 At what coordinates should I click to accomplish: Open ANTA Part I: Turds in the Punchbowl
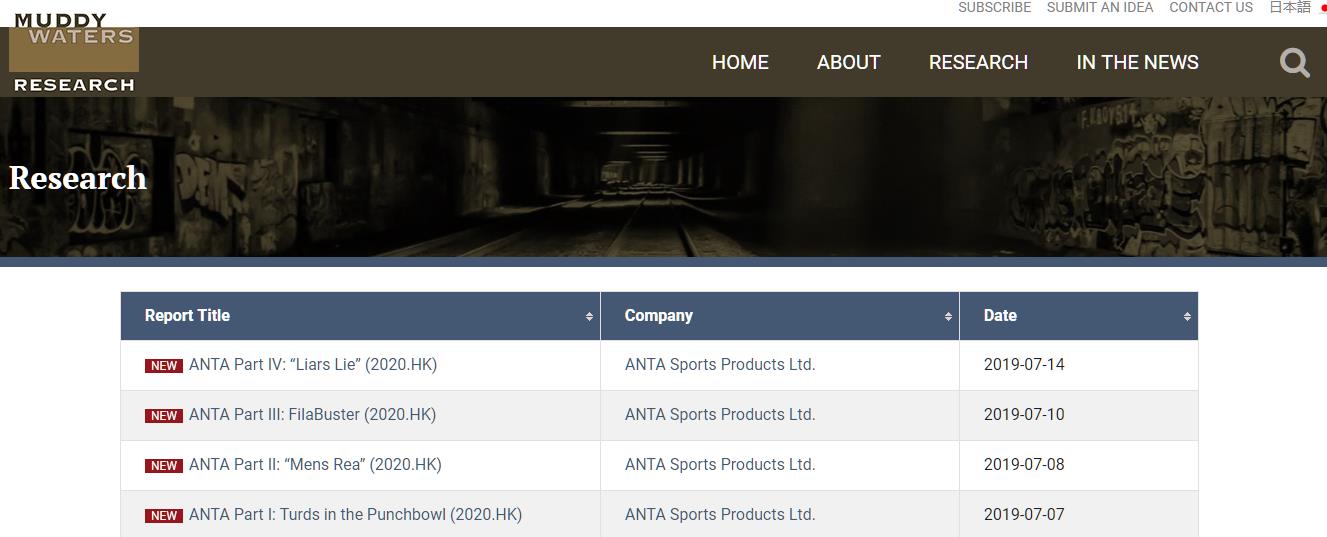click(355, 515)
